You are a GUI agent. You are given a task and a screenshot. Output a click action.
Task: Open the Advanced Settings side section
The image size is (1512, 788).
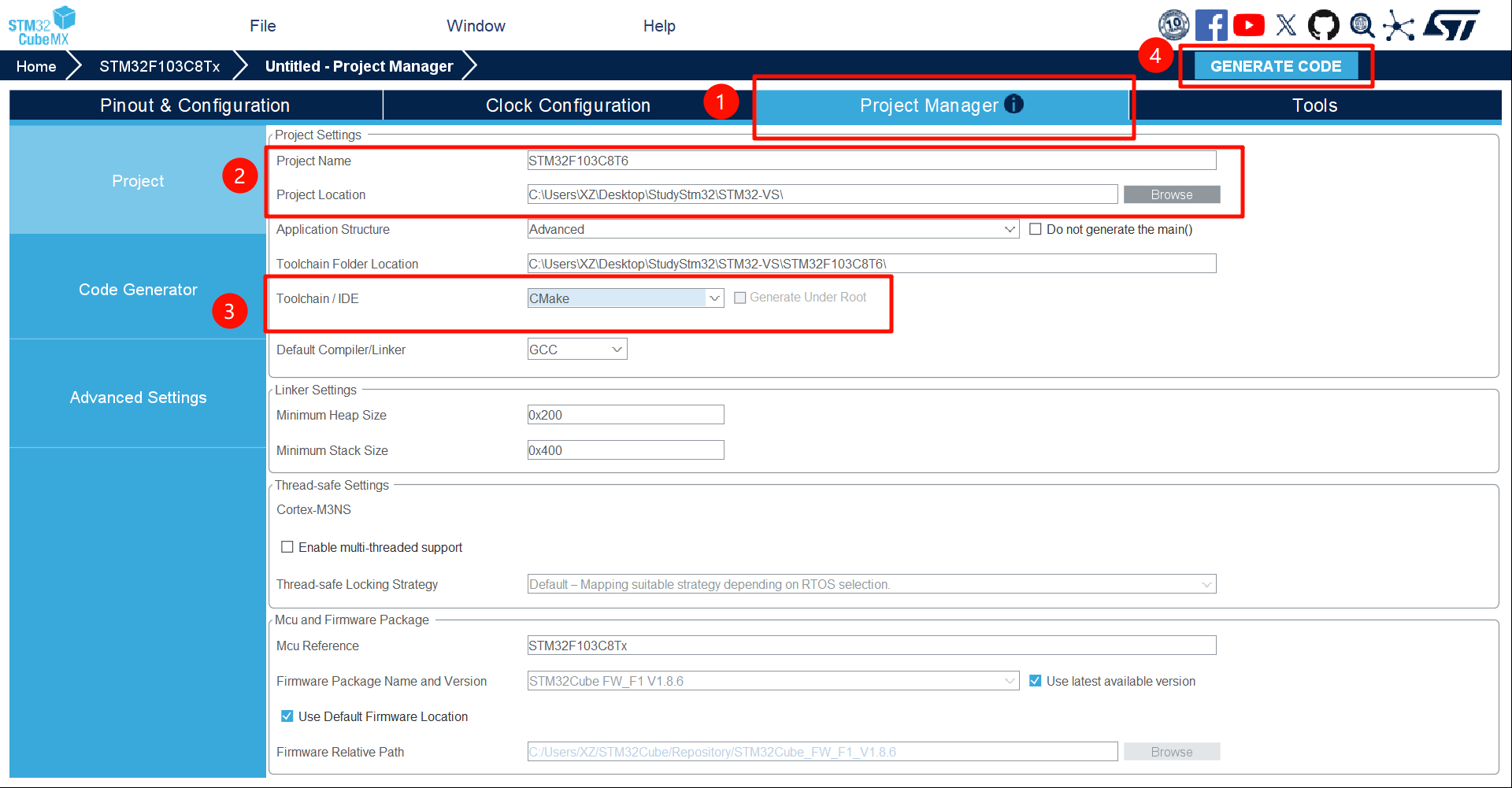point(138,397)
